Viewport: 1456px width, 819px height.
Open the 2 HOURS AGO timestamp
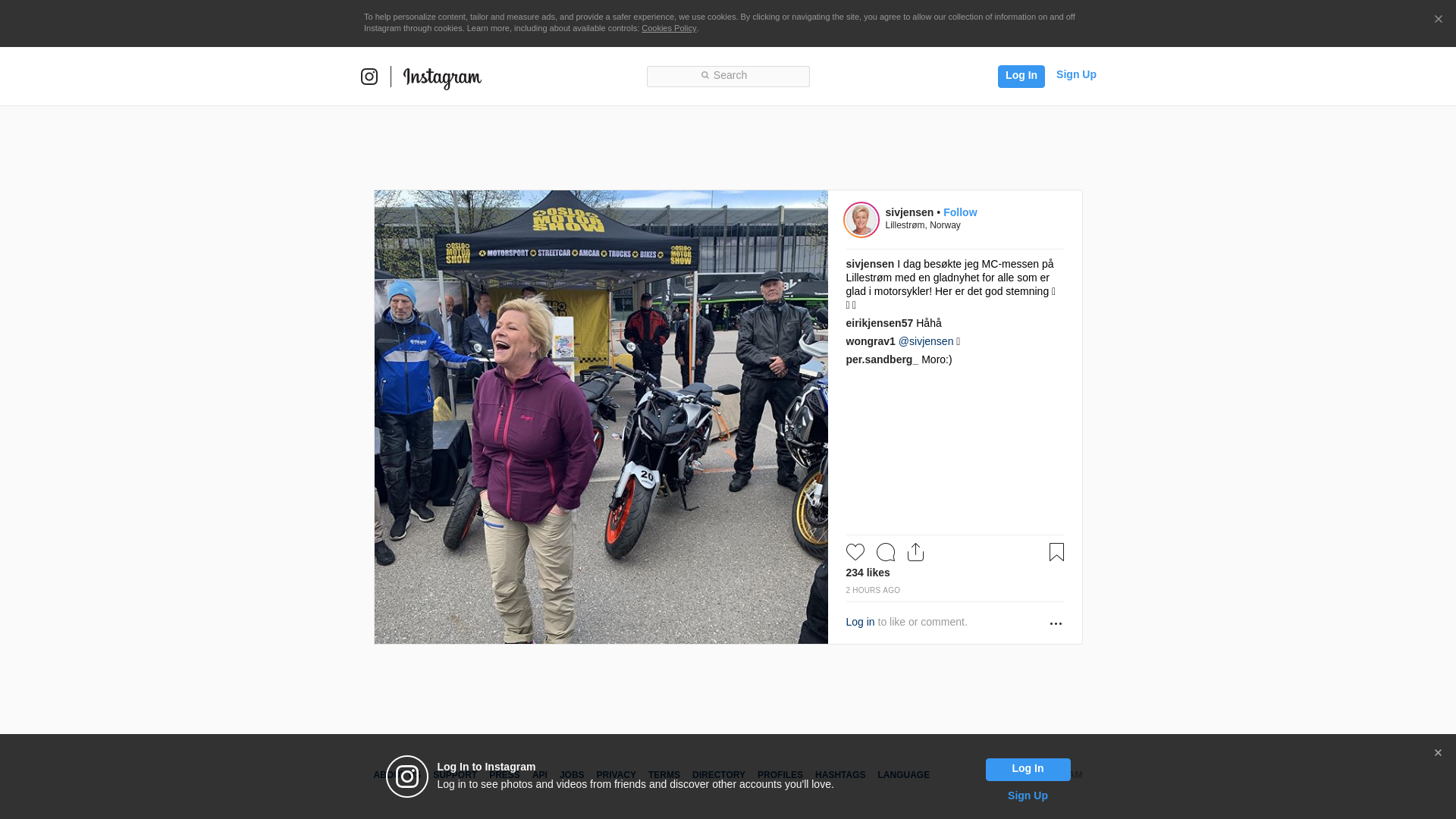coord(873,590)
